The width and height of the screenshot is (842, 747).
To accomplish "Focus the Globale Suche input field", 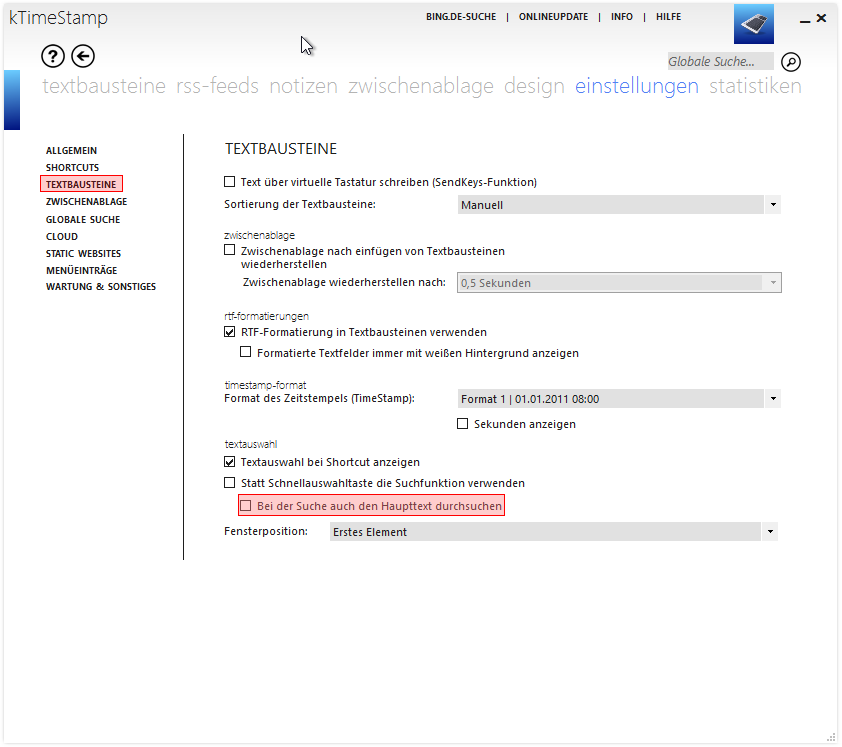I will tap(720, 62).
